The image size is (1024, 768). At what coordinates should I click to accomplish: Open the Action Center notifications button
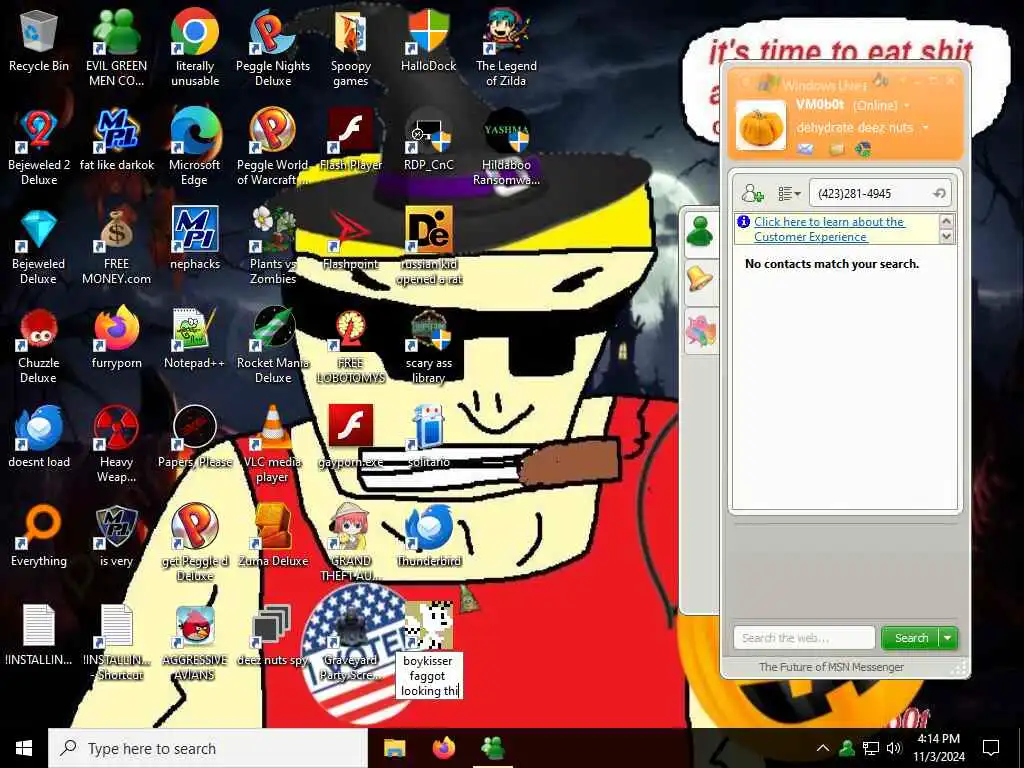(x=991, y=748)
